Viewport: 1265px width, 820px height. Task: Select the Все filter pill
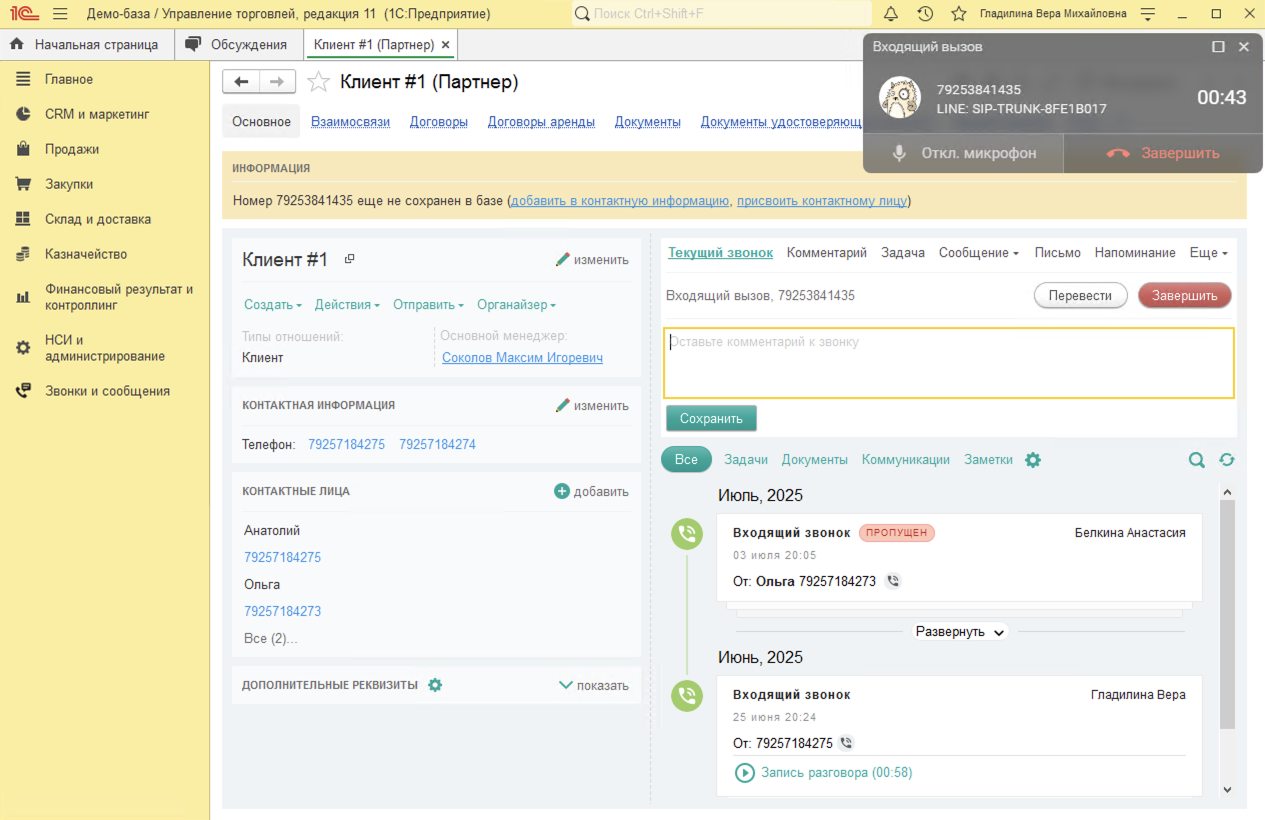[x=686, y=460]
